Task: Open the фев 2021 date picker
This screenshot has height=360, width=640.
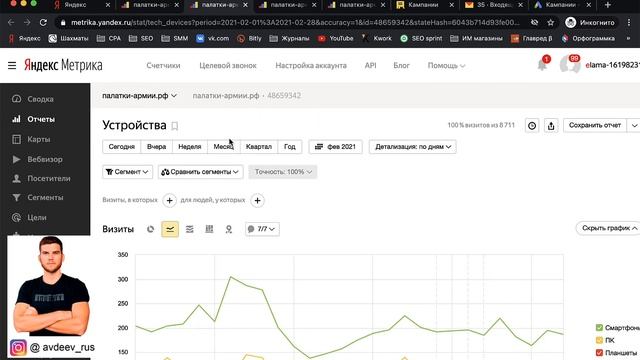Action: [x=336, y=147]
